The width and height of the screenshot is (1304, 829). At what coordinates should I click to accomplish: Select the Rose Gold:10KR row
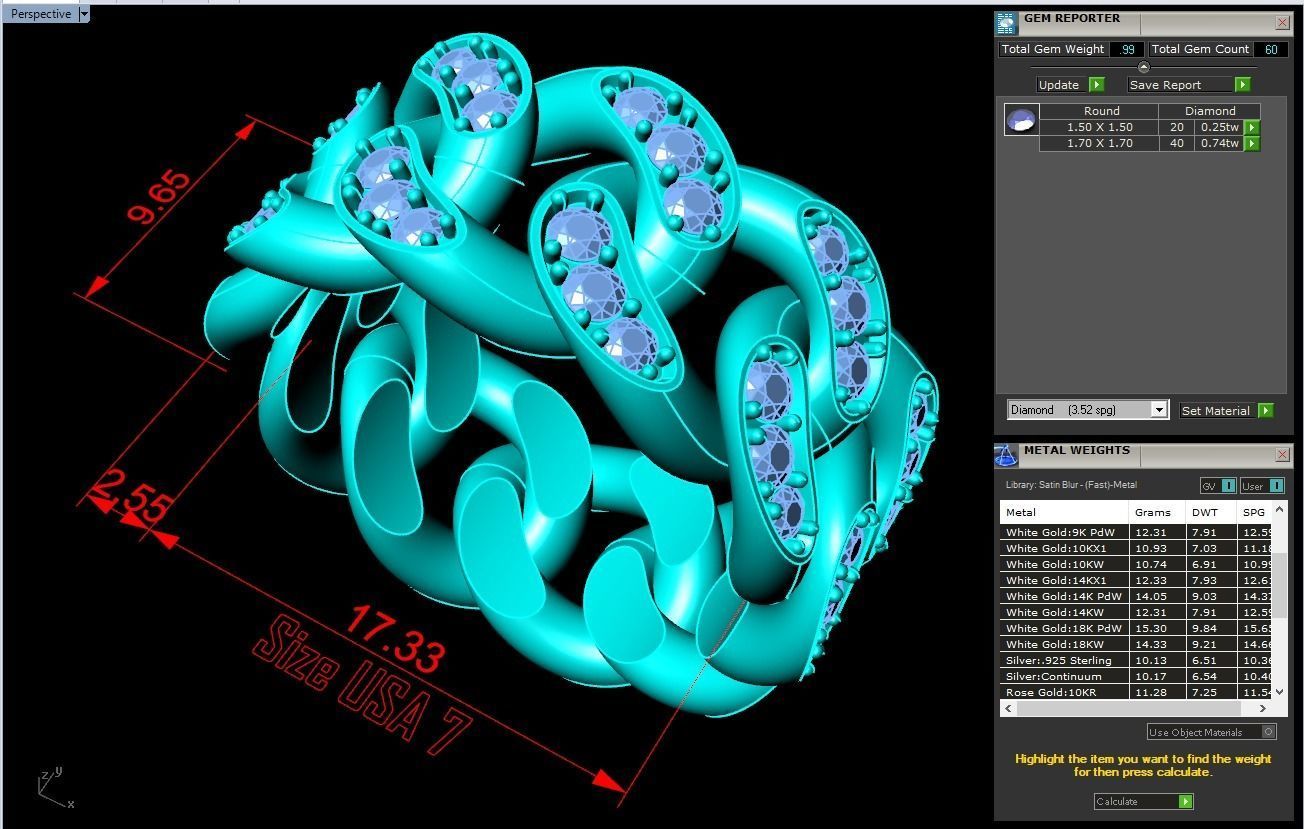coord(1136,692)
